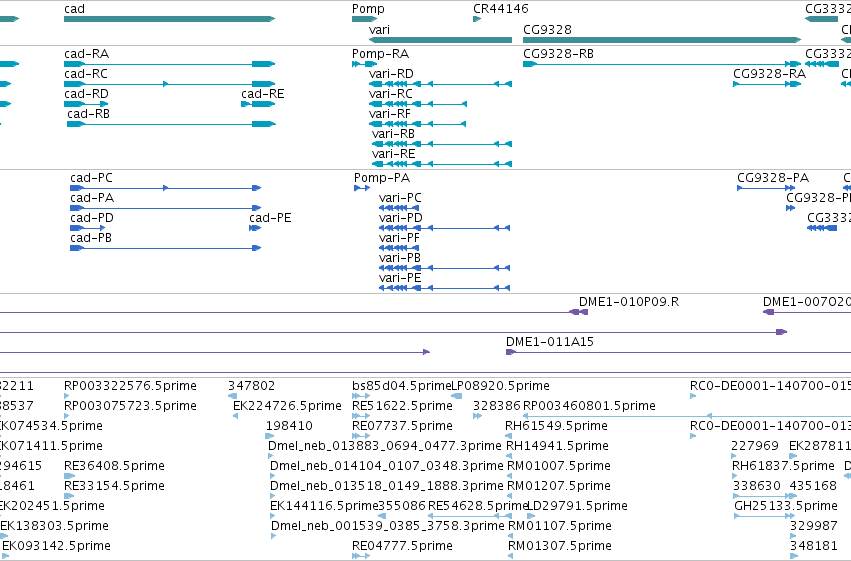Screen dimensions: 851x561
Task: Select EST Dmel_neb_001539_0385_3758.3prime
Action: (x=274, y=537)
